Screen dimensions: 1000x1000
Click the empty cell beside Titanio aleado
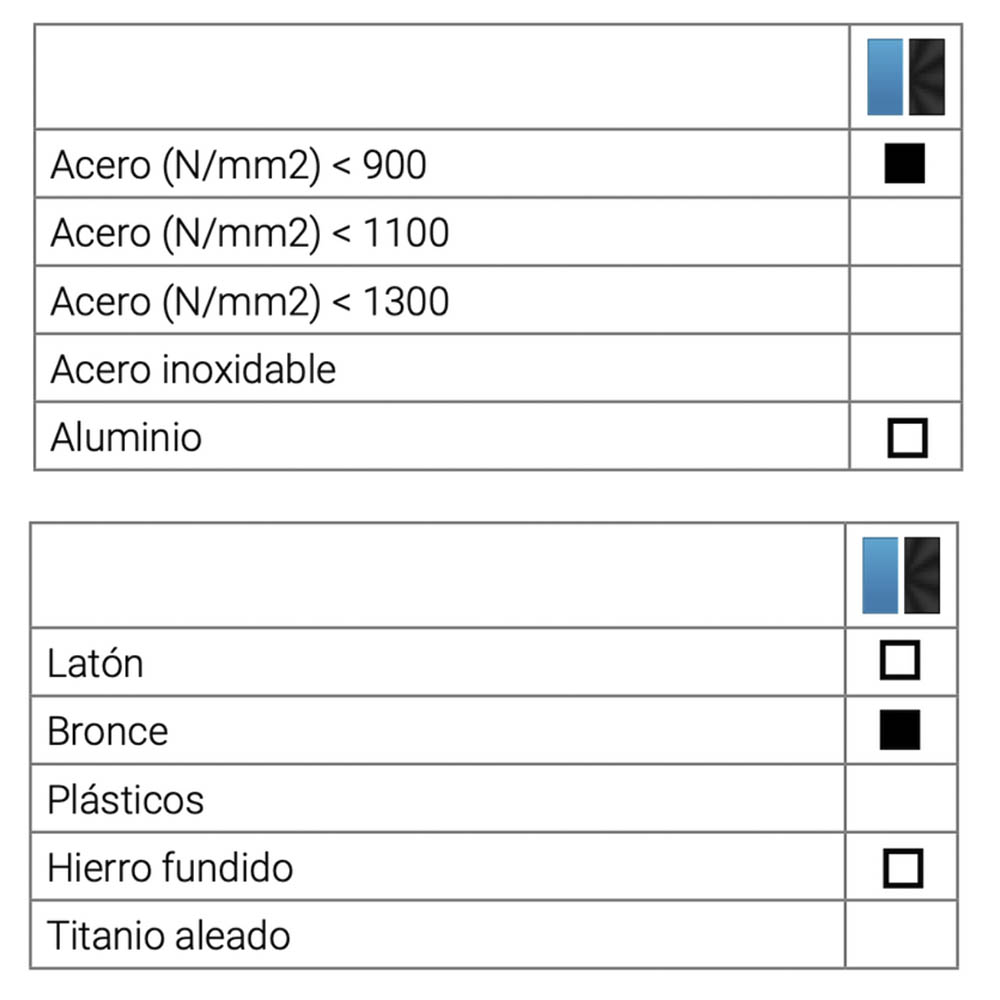901,934
